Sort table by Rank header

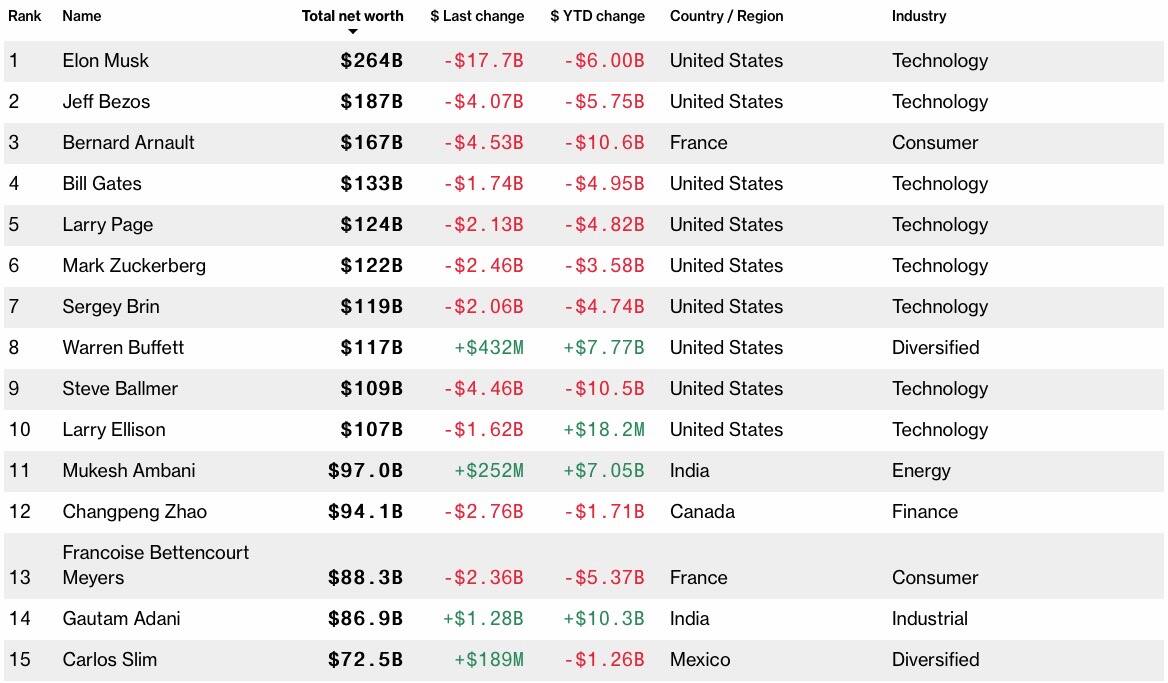[x=24, y=16]
